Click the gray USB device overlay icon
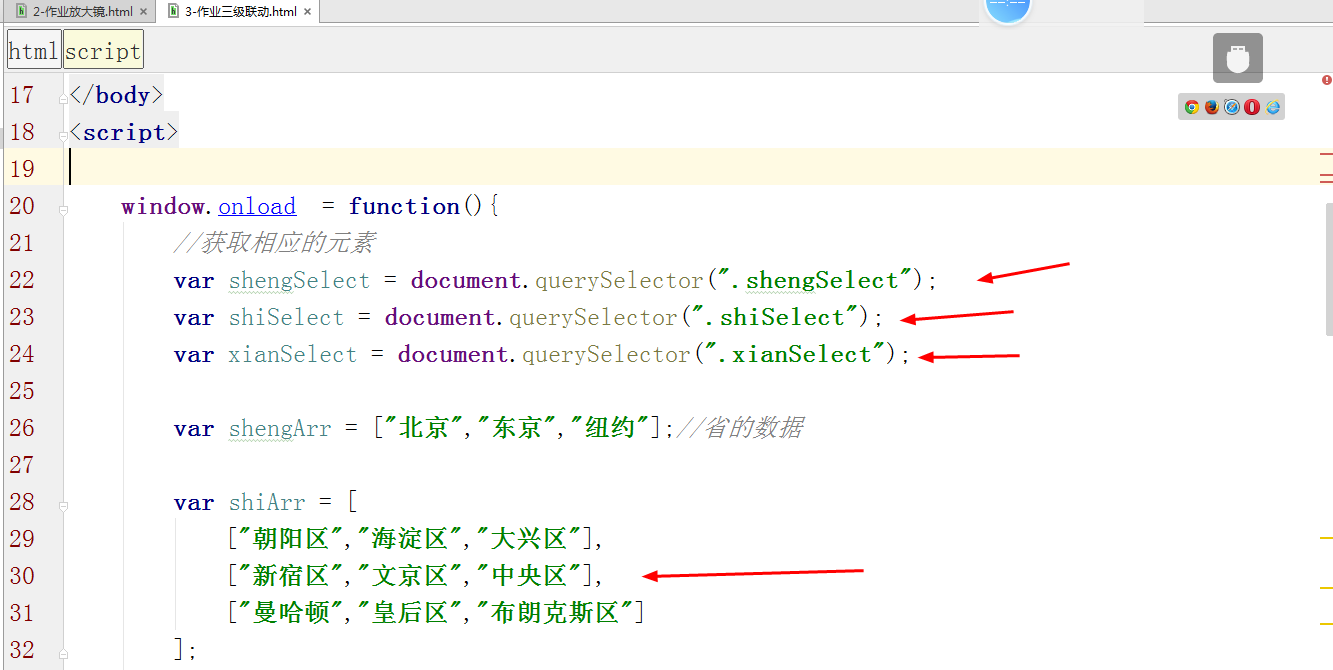Screen dimensions: 1333x670 point(1237,57)
